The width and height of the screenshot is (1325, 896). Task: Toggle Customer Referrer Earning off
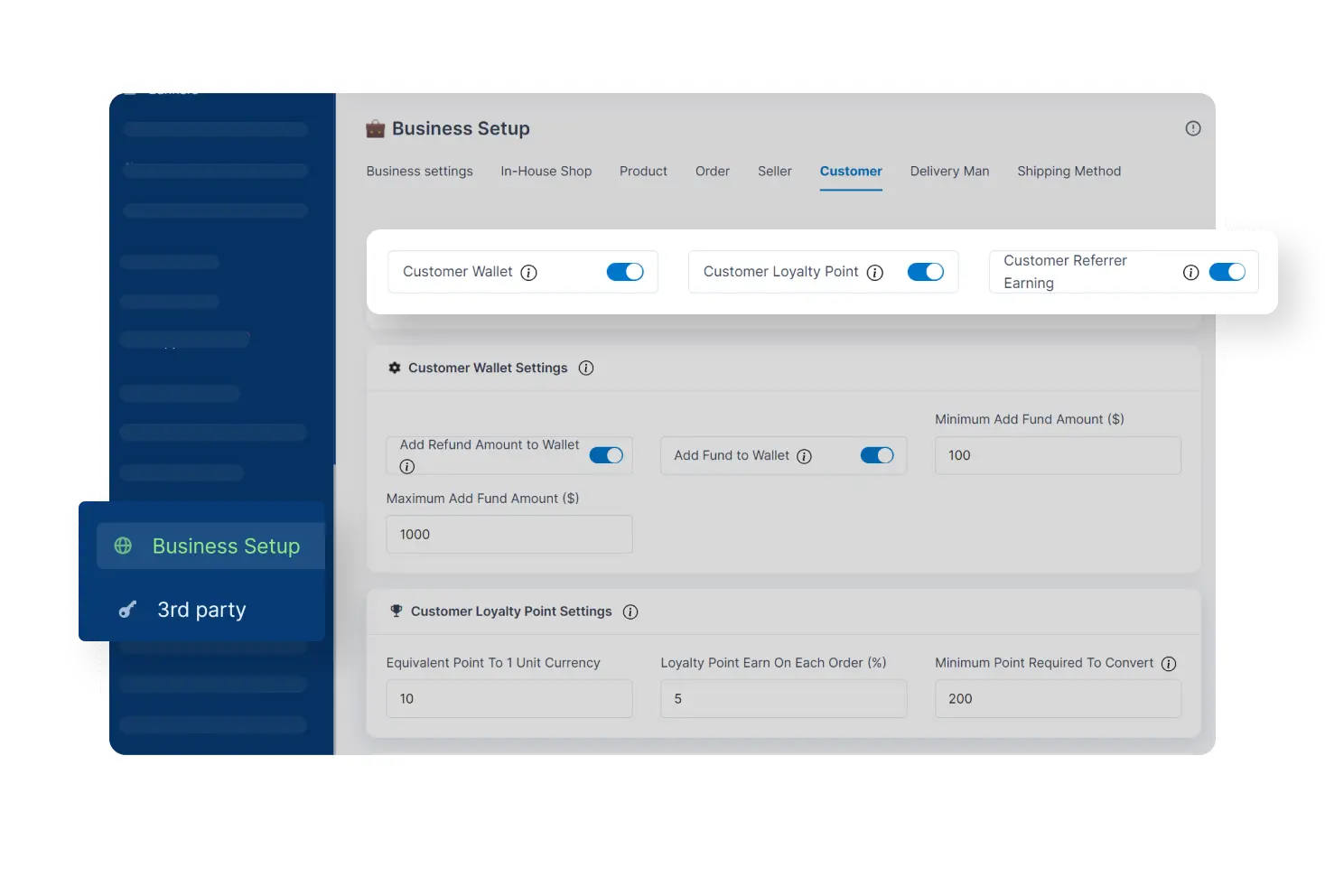tap(1227, 271)
